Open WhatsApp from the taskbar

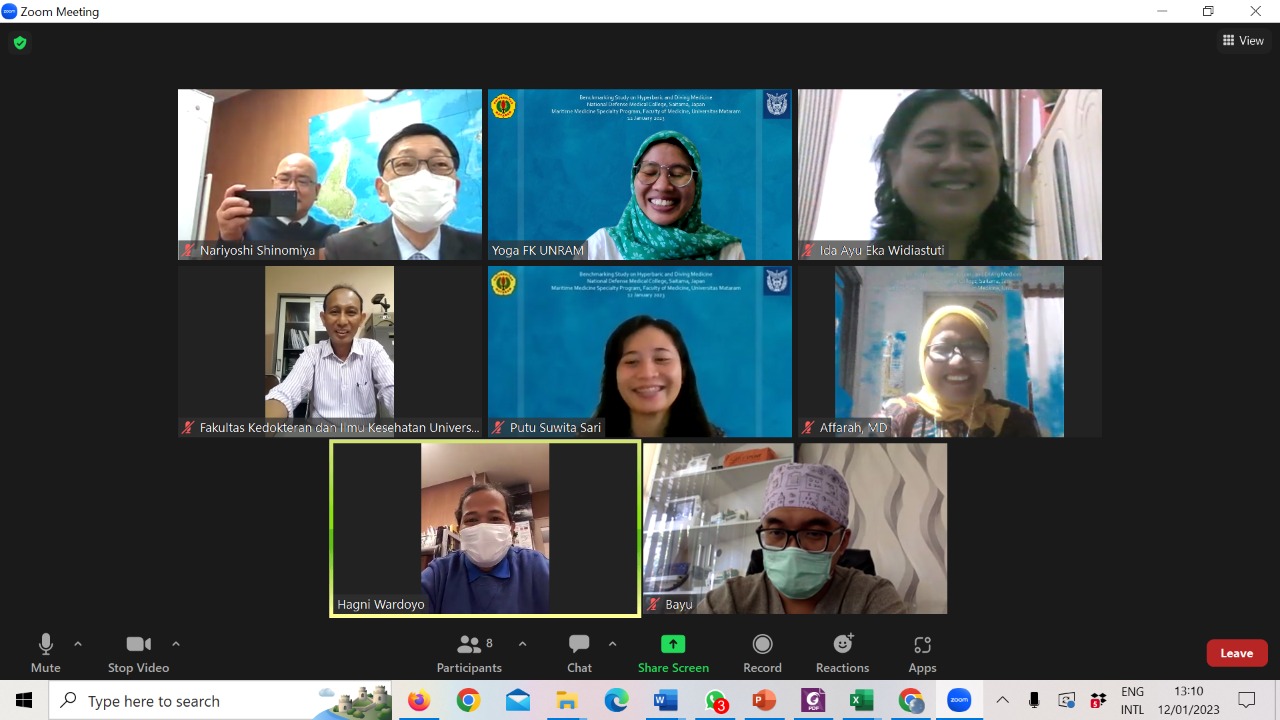coord(715,700)
